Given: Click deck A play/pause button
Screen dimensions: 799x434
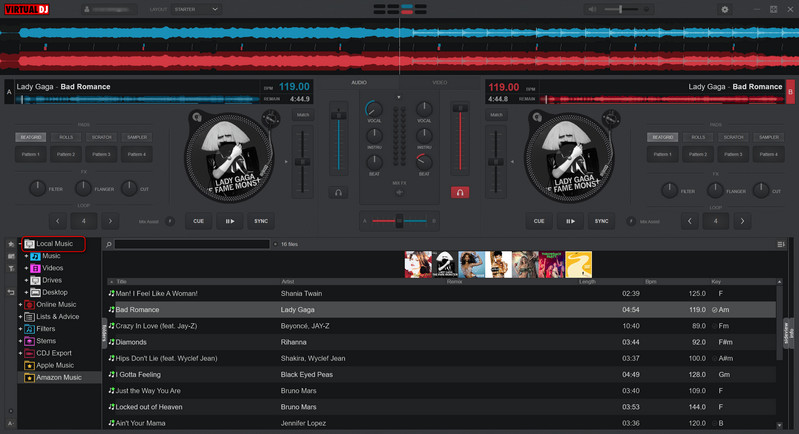Looking at the screenshot, I should tap(230, 221).
